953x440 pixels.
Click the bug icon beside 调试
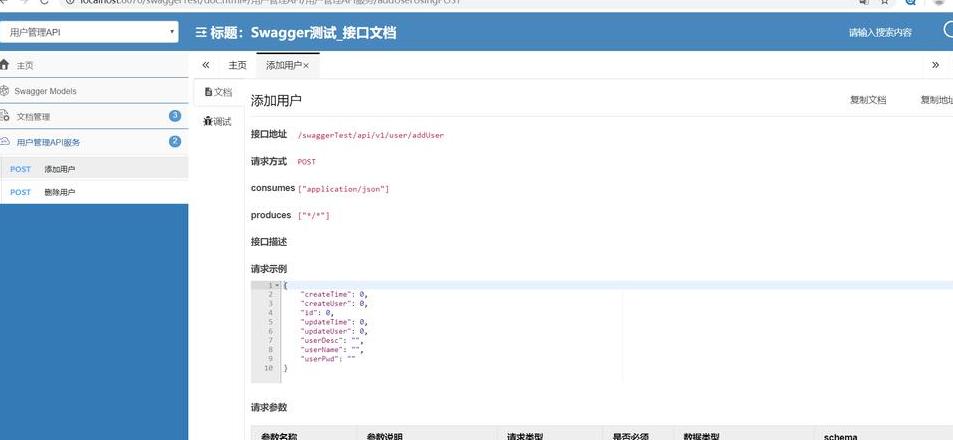208,121
